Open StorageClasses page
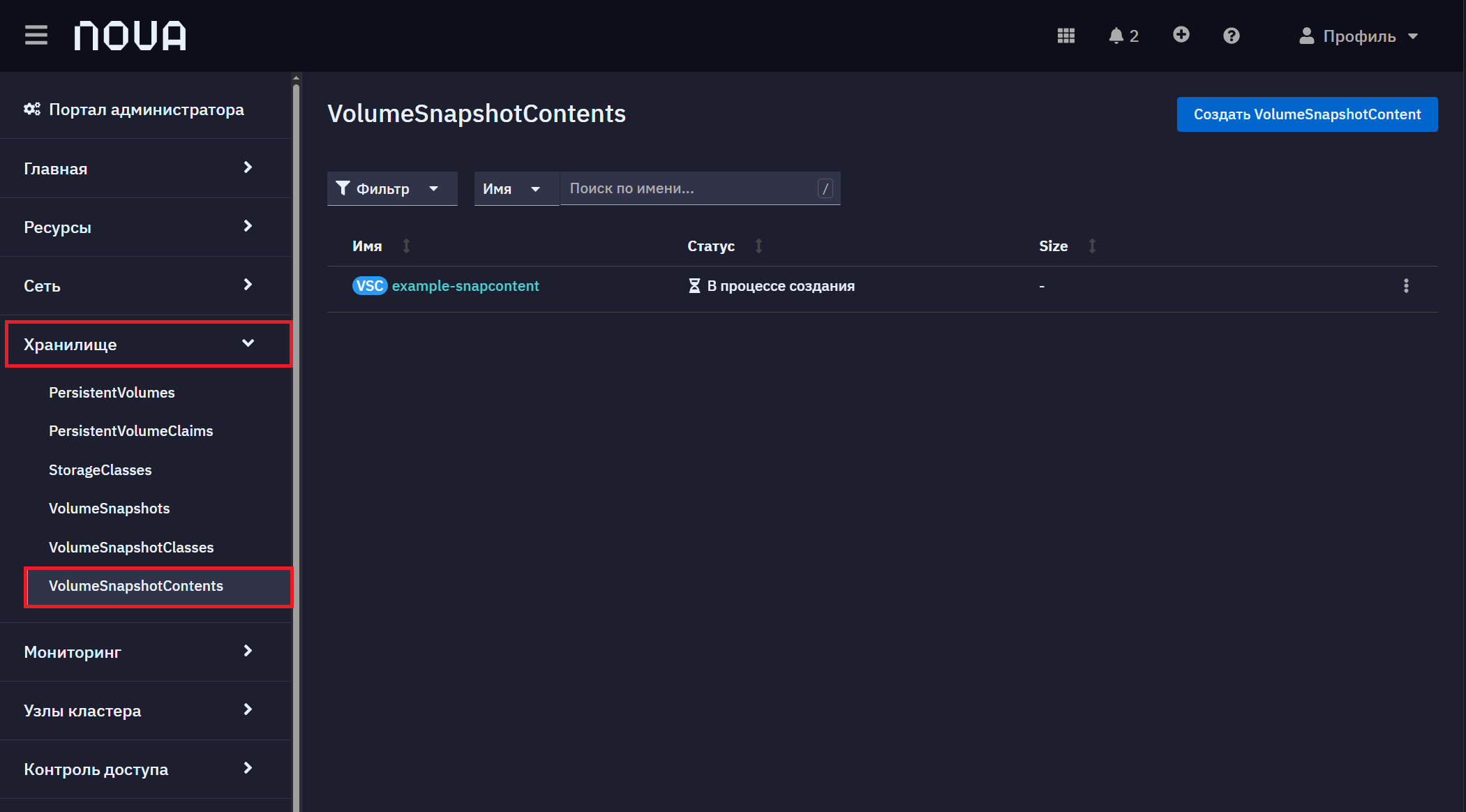 pyautogui.click(x=100, y=470)
